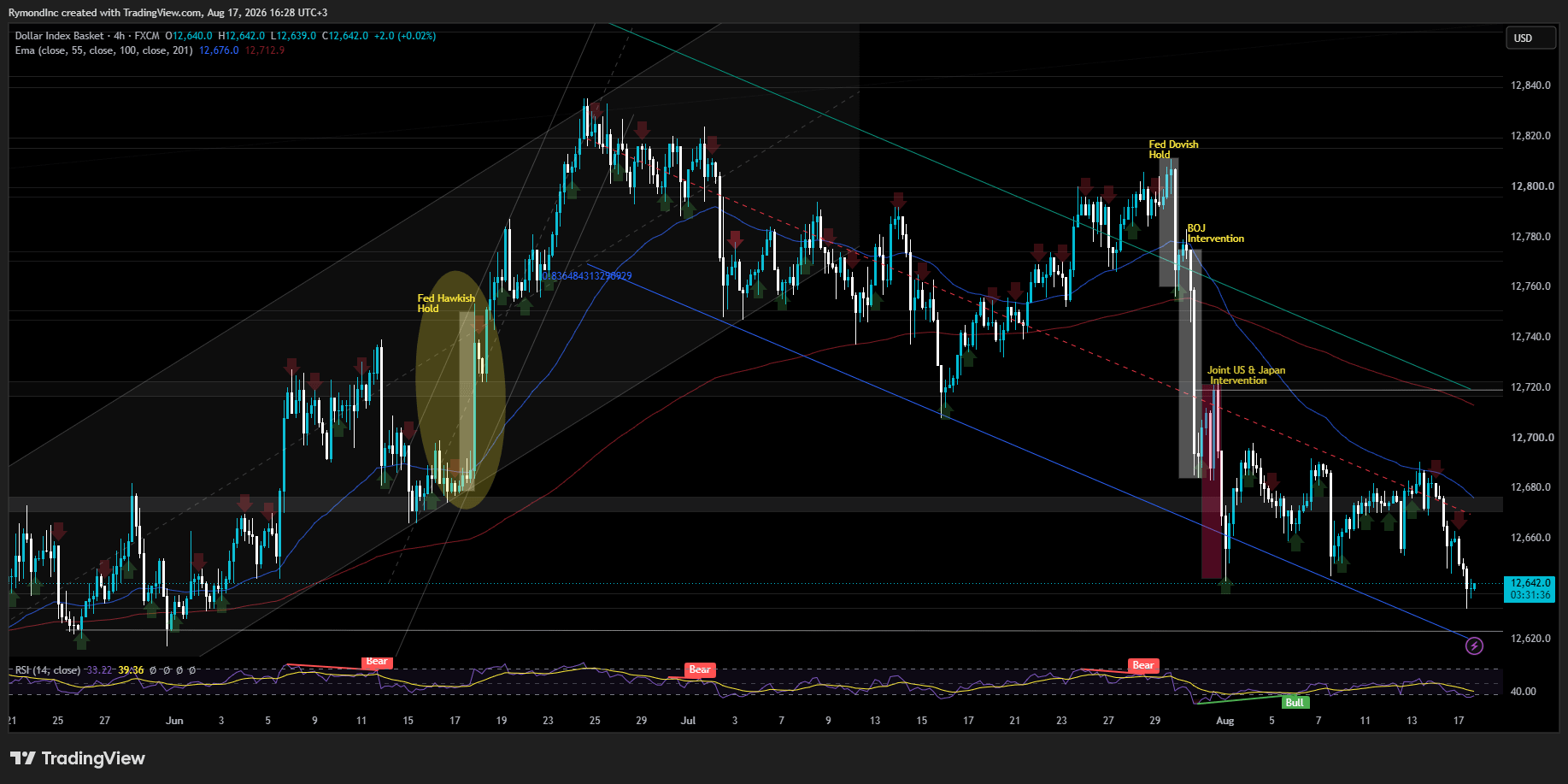This screenshot has width=1568, height=784.
Task: Click the 'Fed Dovish Hold' annotation text
Action: pos(1173,150)
